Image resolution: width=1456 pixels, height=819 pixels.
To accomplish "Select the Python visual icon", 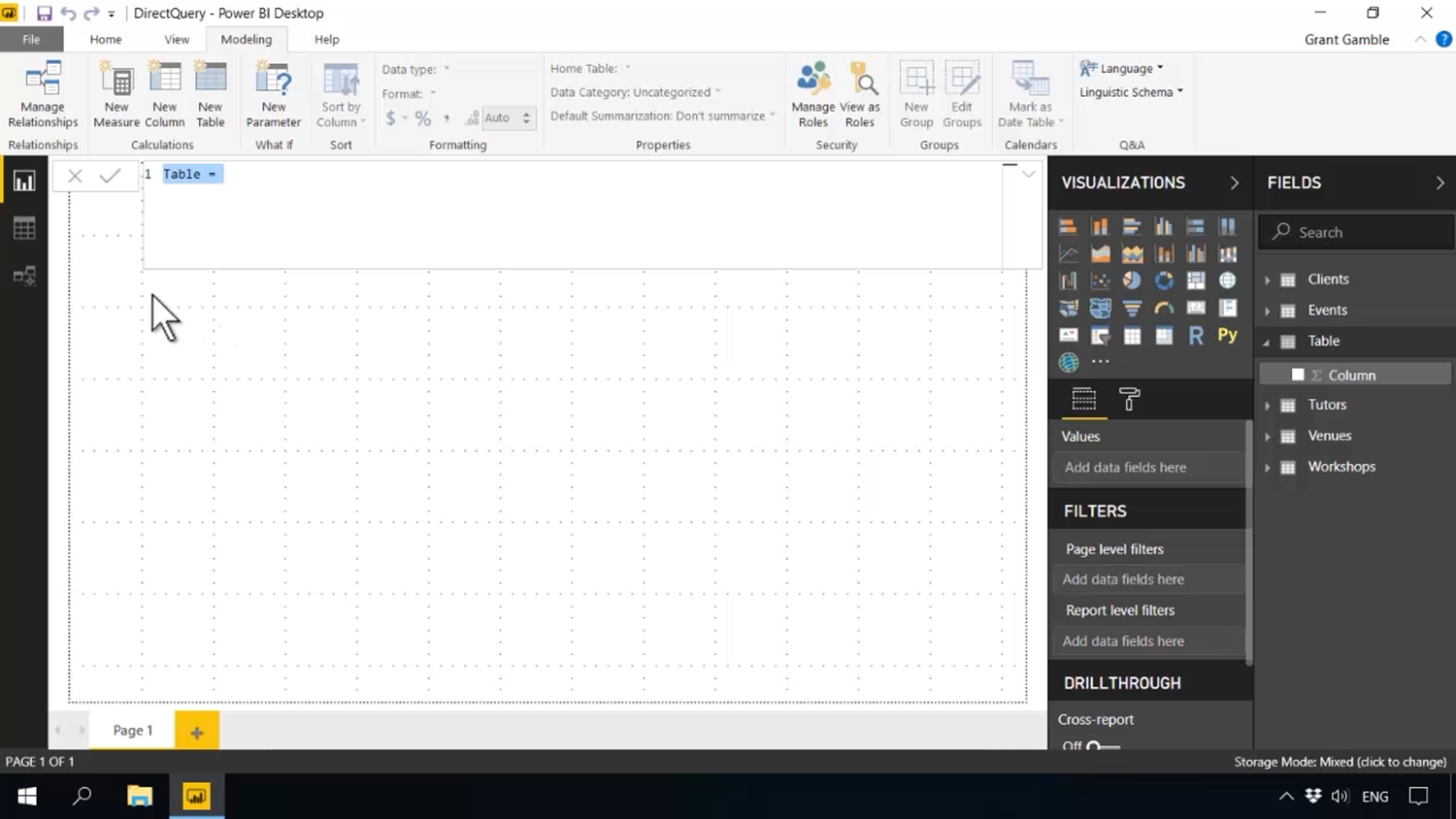I will point(1227,336).
